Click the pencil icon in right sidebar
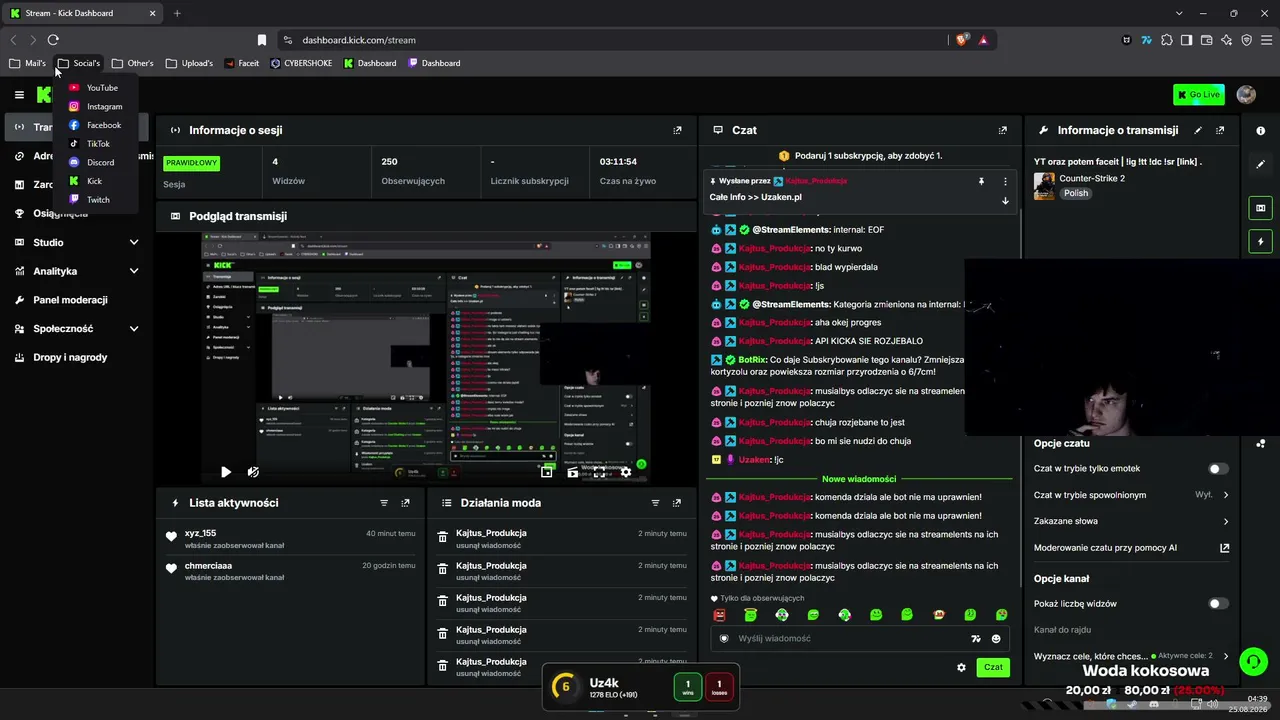The width and height of the screenshot is (1280, 720). click(1260, 164)
